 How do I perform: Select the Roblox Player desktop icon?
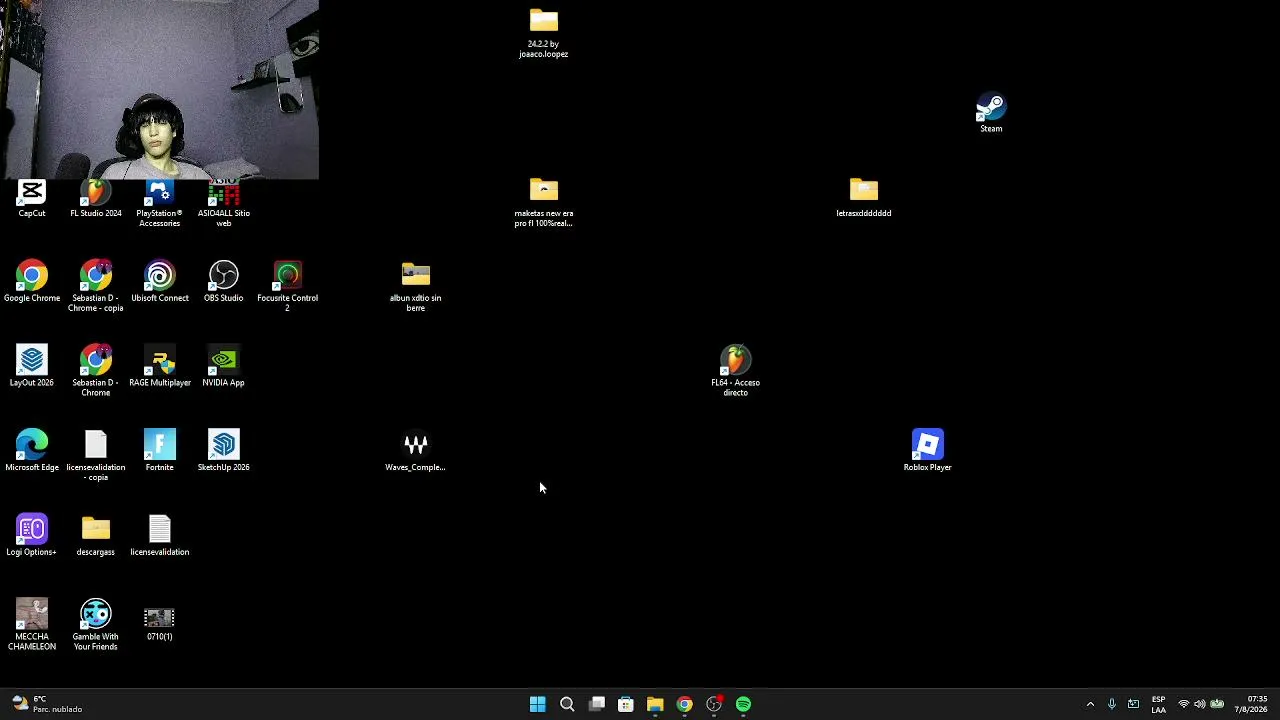(x=928, y=452)
